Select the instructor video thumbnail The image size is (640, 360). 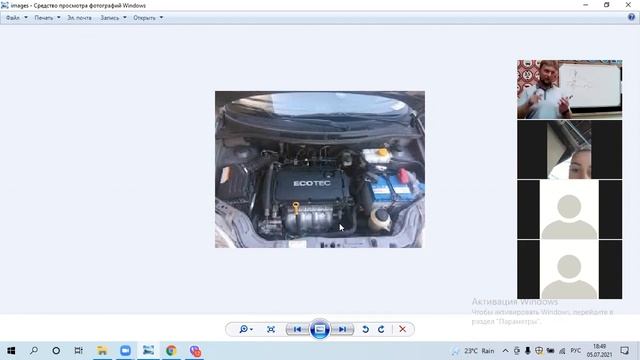coord(570,90)
